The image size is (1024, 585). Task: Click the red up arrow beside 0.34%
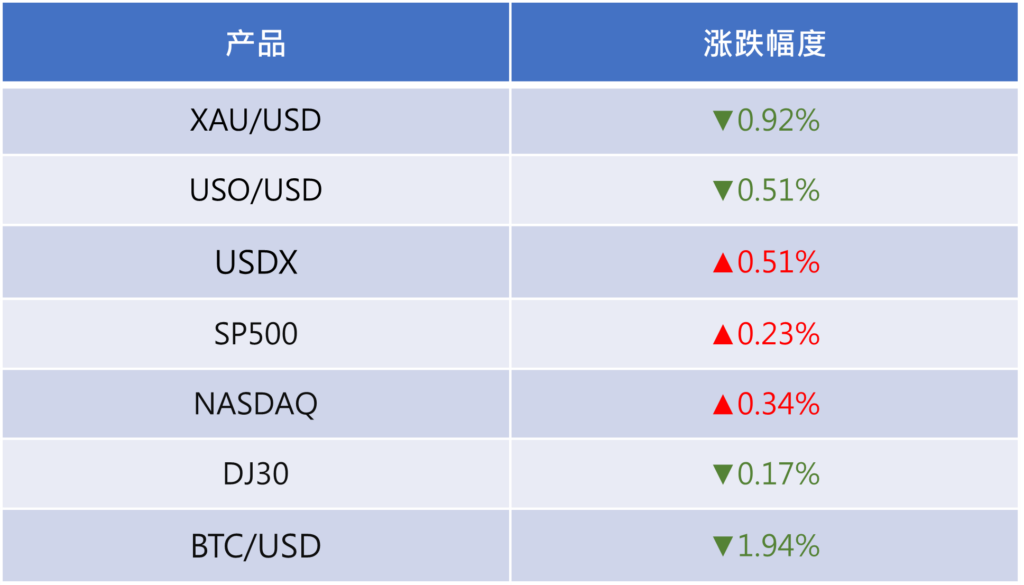point(723,405)
